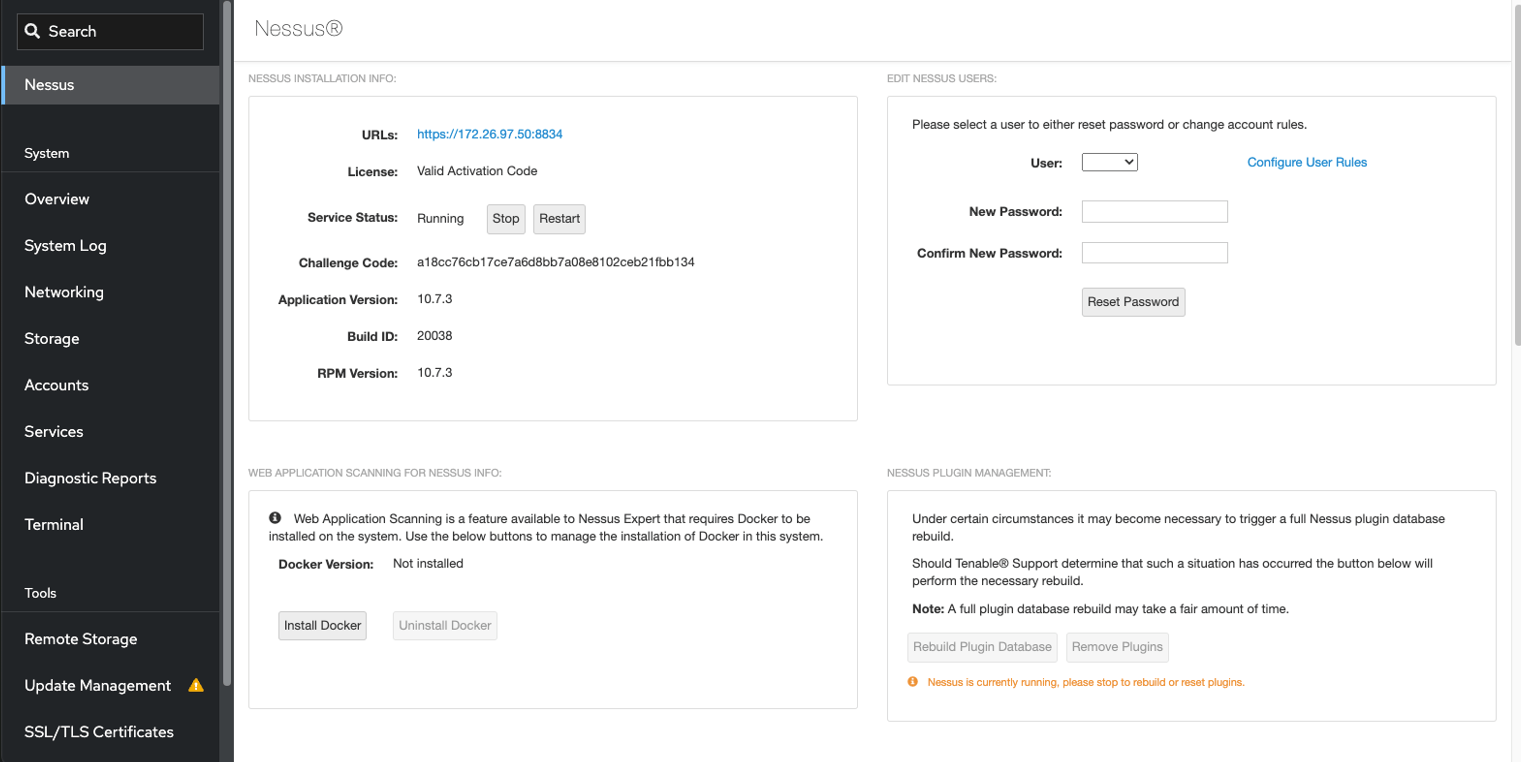Click the warning icon beside Update Management

pyautogui.click(x=196, y=685)
